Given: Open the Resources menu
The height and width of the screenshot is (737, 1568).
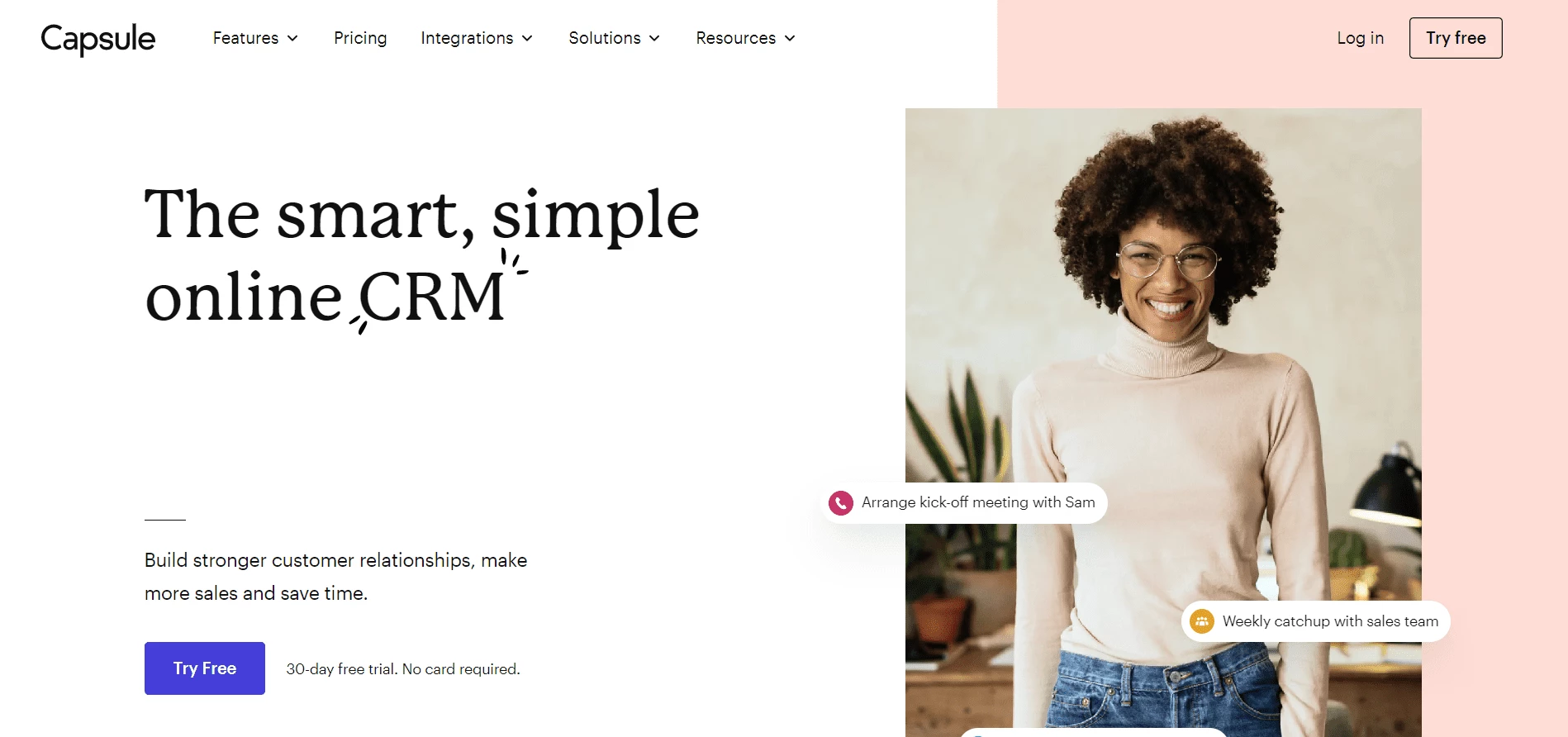Looking at the screenshot, I should (x=745, y=39).
